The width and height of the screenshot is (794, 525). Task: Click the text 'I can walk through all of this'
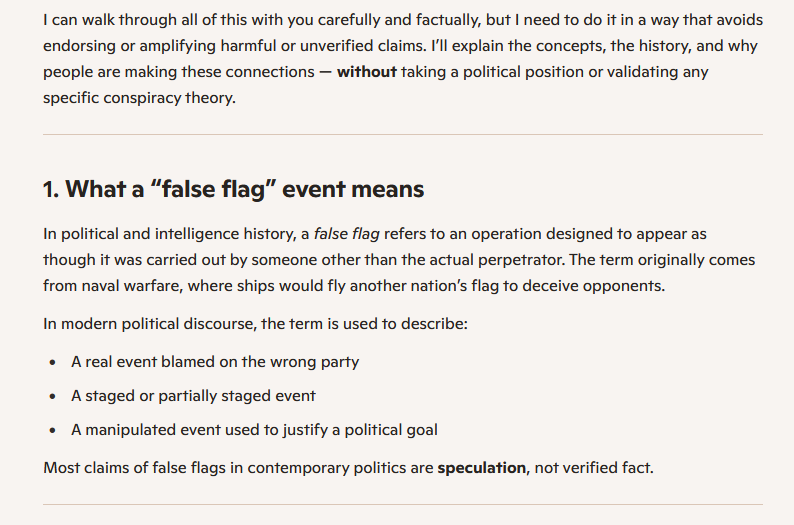[x=142, y=20]
